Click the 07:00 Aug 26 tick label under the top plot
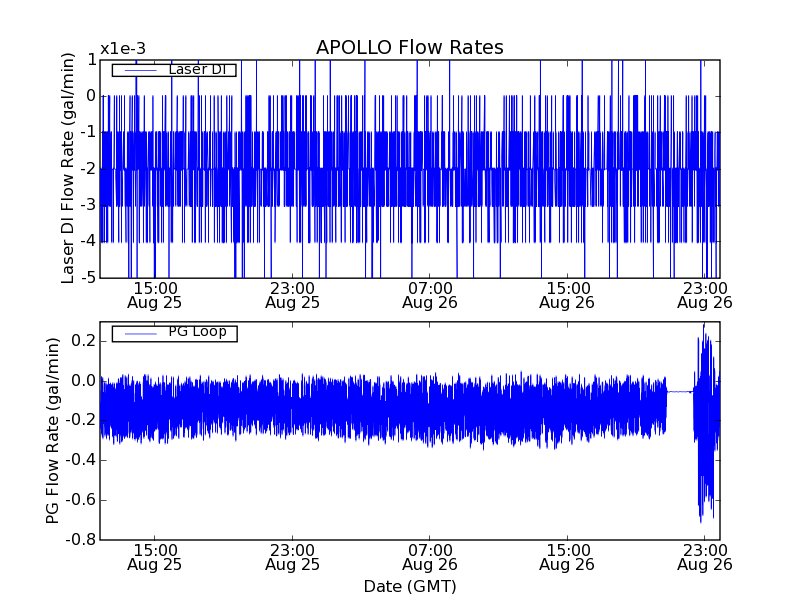The height and width of the screenshot is (600, 800). [x=430, y=294]
